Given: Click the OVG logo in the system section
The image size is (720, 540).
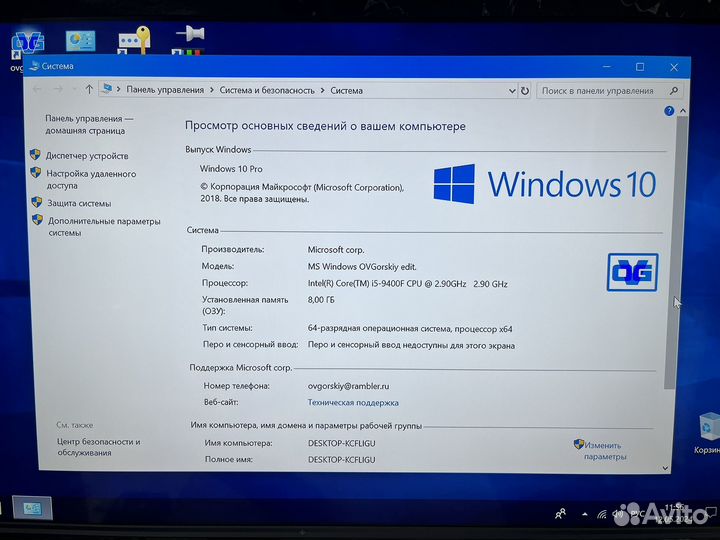Looking at the screenshot, I should (633, 272).
